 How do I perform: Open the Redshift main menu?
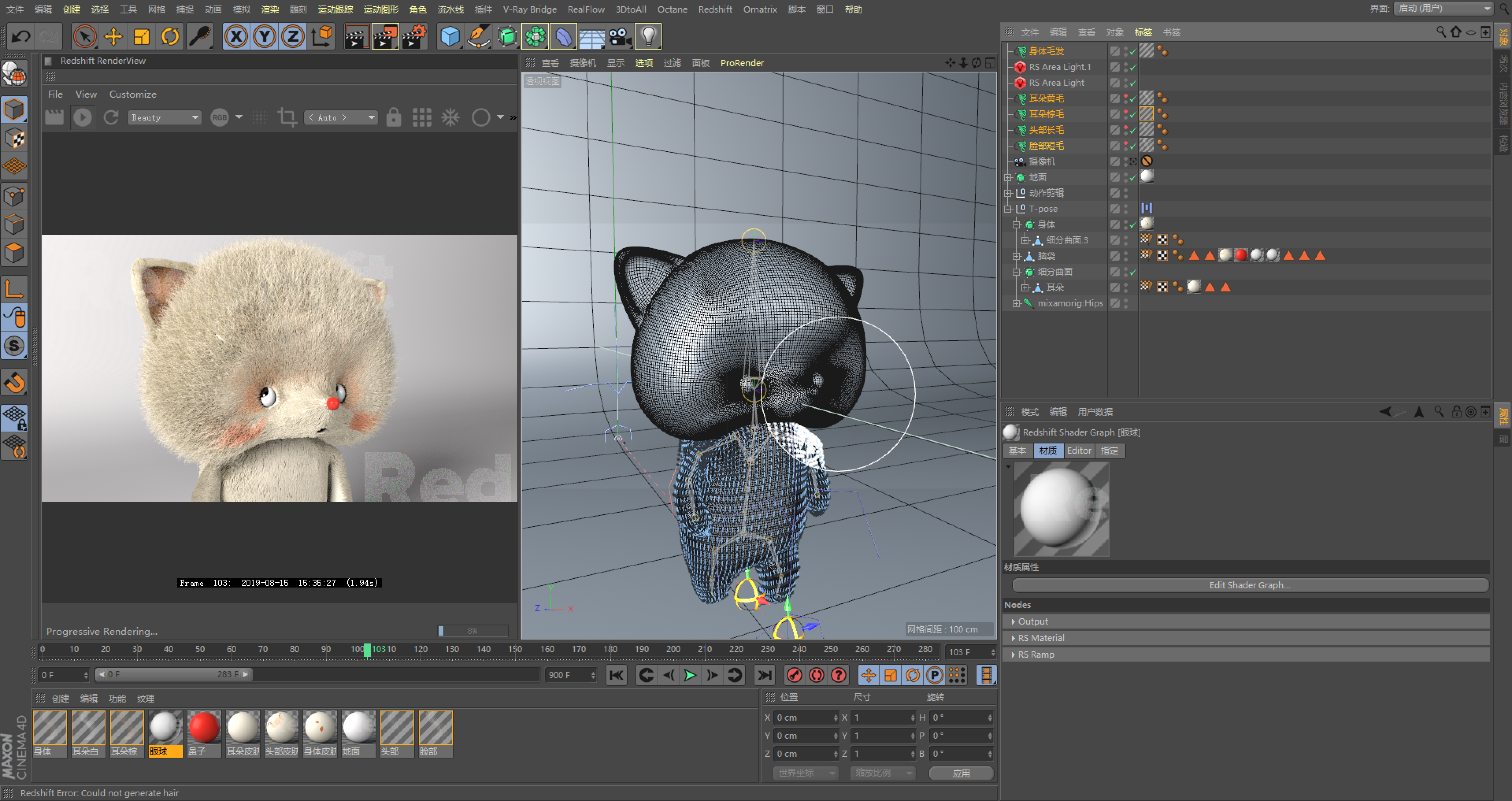tap(715, 9)
